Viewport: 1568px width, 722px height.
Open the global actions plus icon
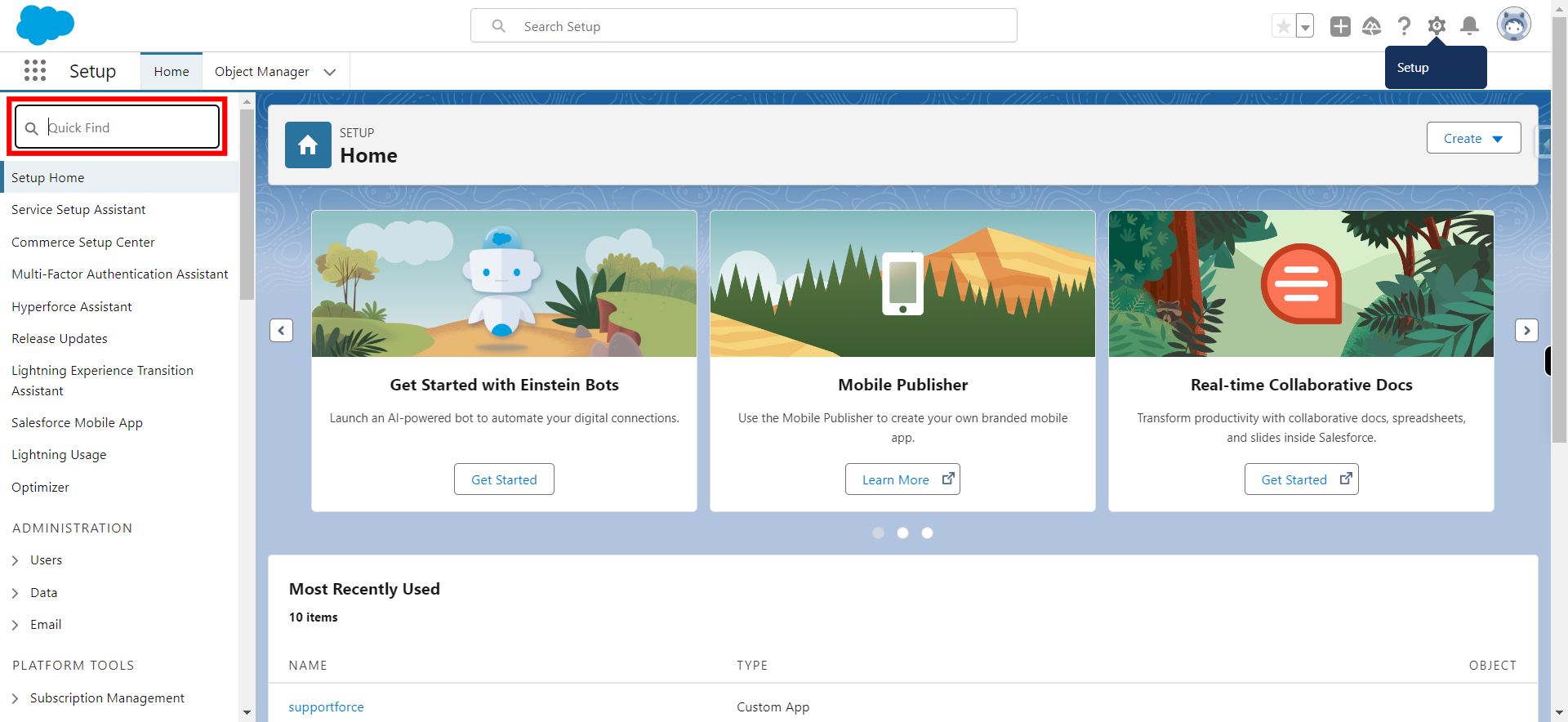[1340, 26]
